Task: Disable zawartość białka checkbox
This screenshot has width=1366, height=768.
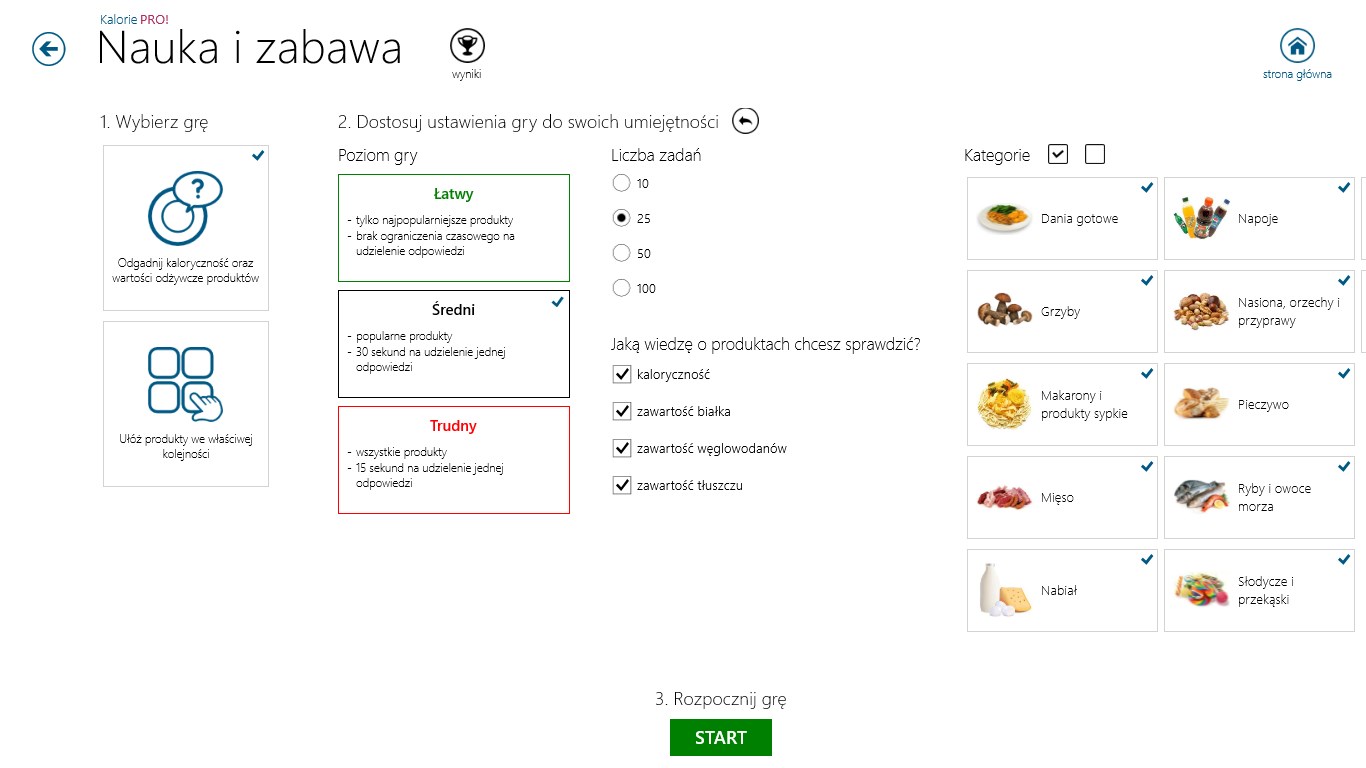Action: tap(621, 412)
